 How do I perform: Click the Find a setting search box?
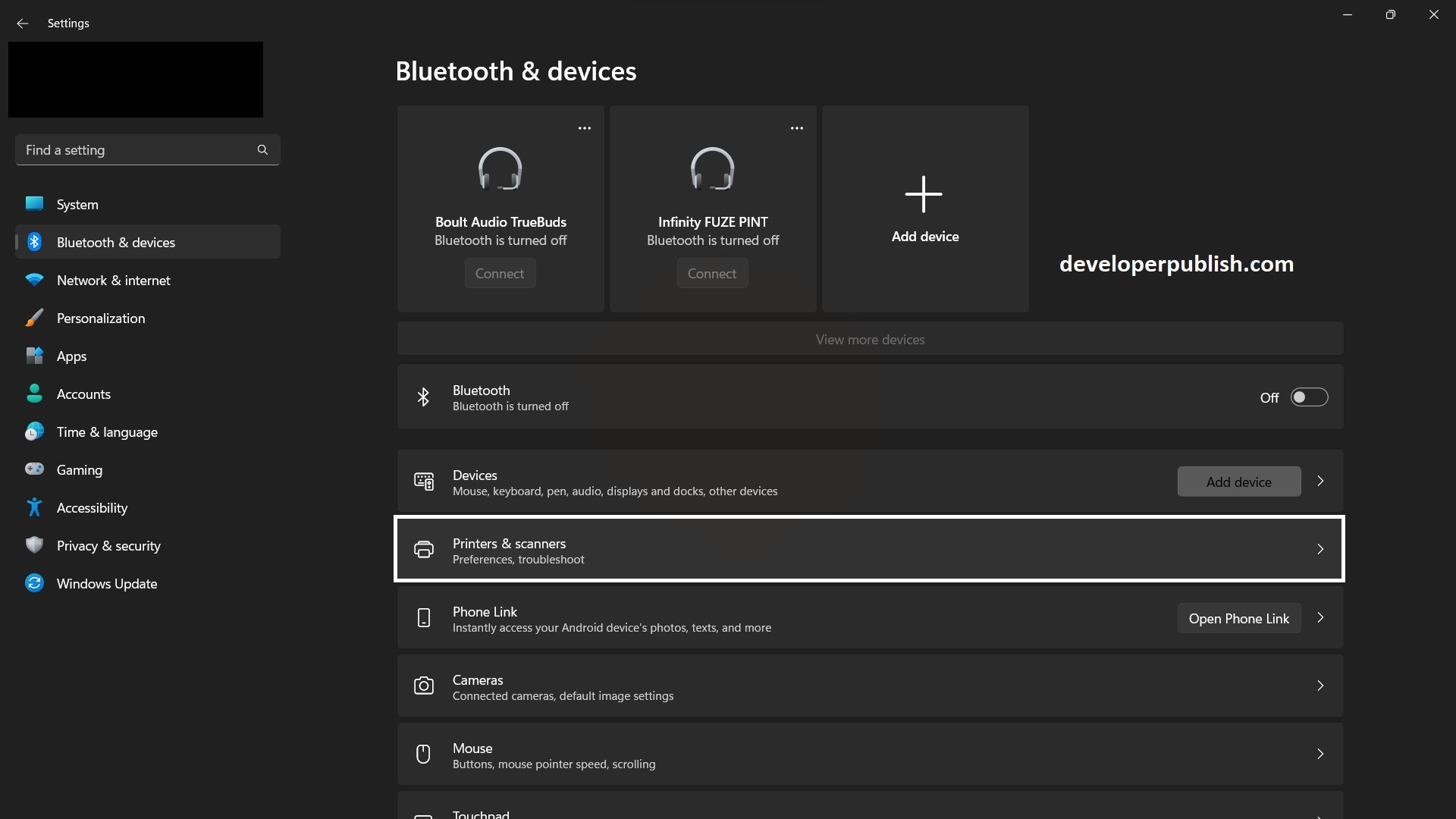coord(136,149)
